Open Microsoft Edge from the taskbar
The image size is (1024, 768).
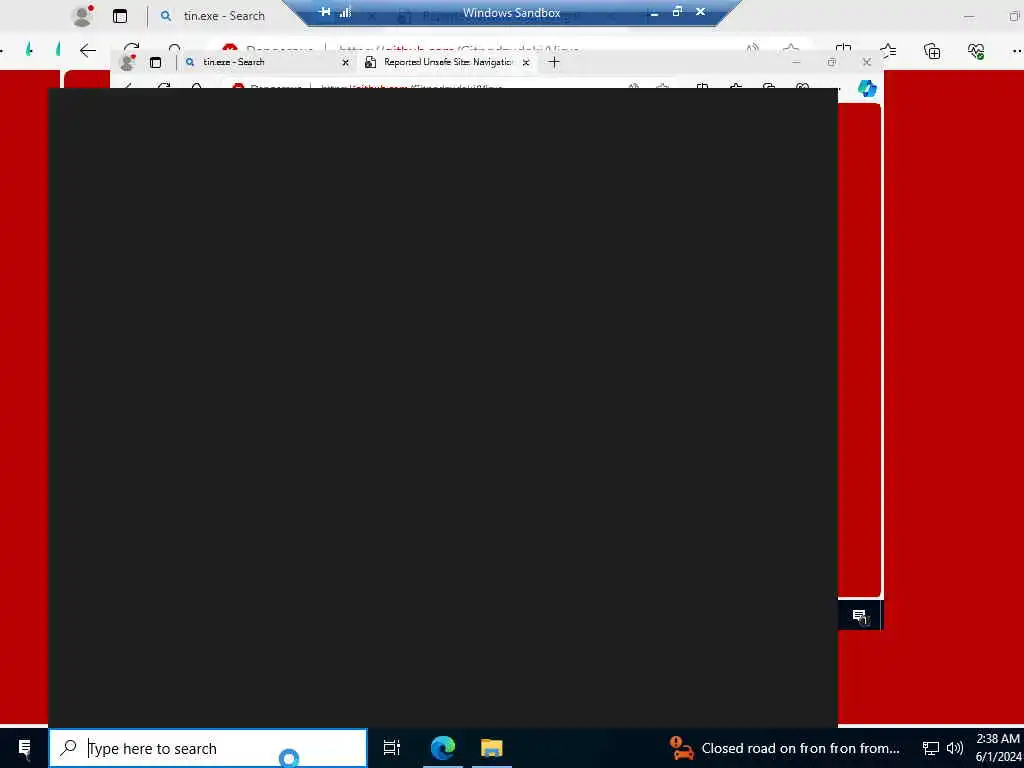pyautogui.click(x=443, y=748)
